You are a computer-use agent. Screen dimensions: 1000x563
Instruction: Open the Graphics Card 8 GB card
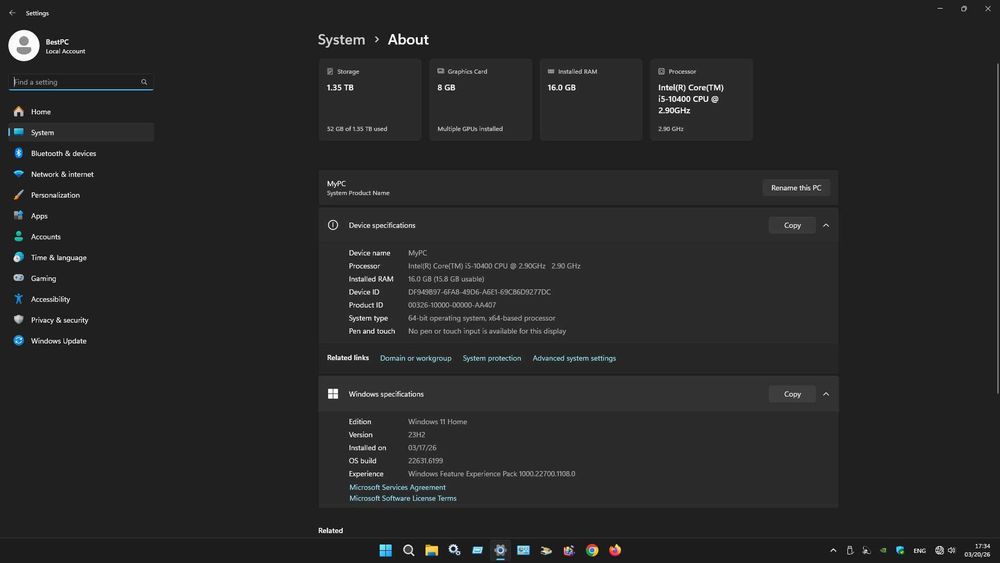click(480, 99)
